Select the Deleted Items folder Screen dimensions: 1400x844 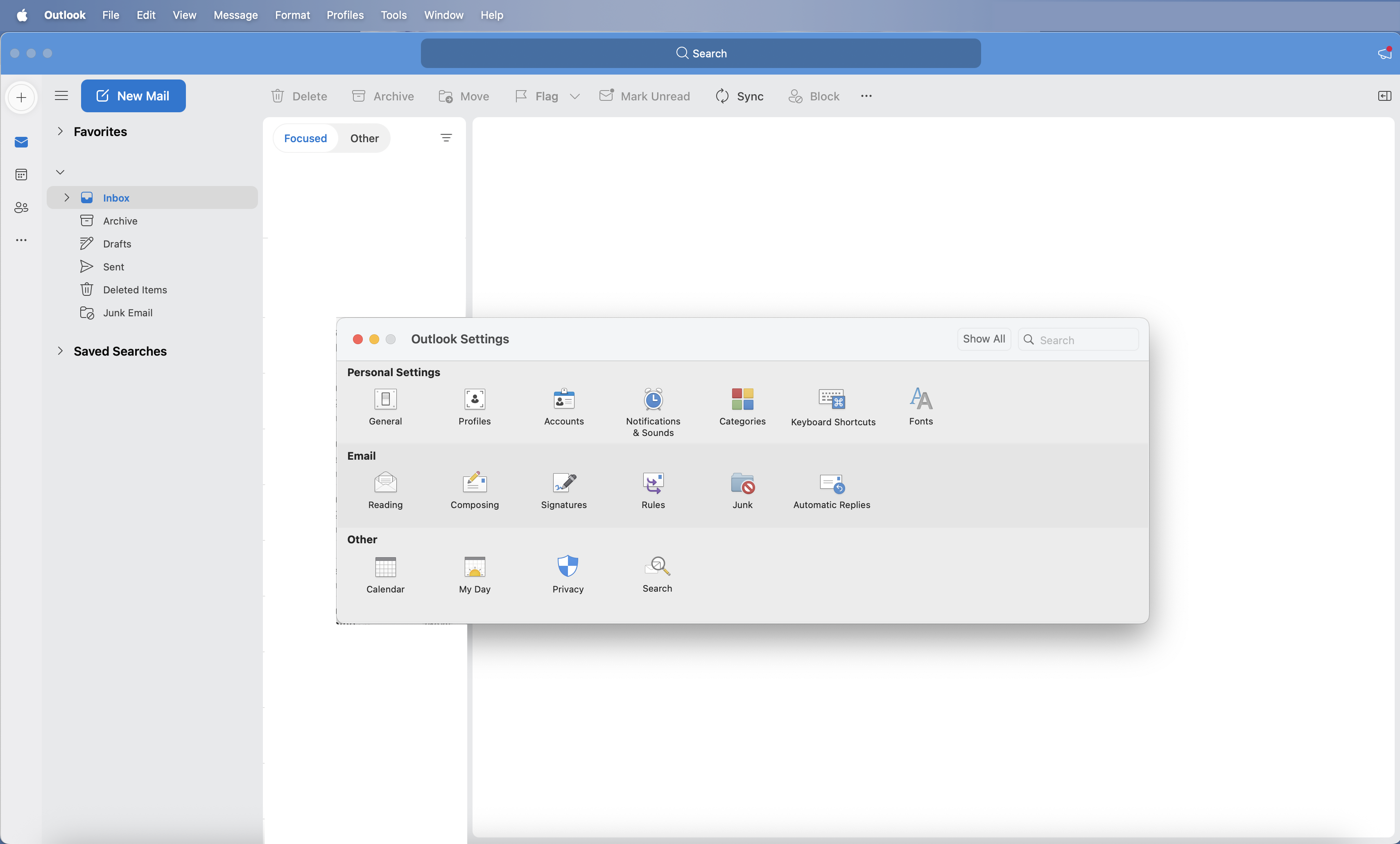pos(152,289)
